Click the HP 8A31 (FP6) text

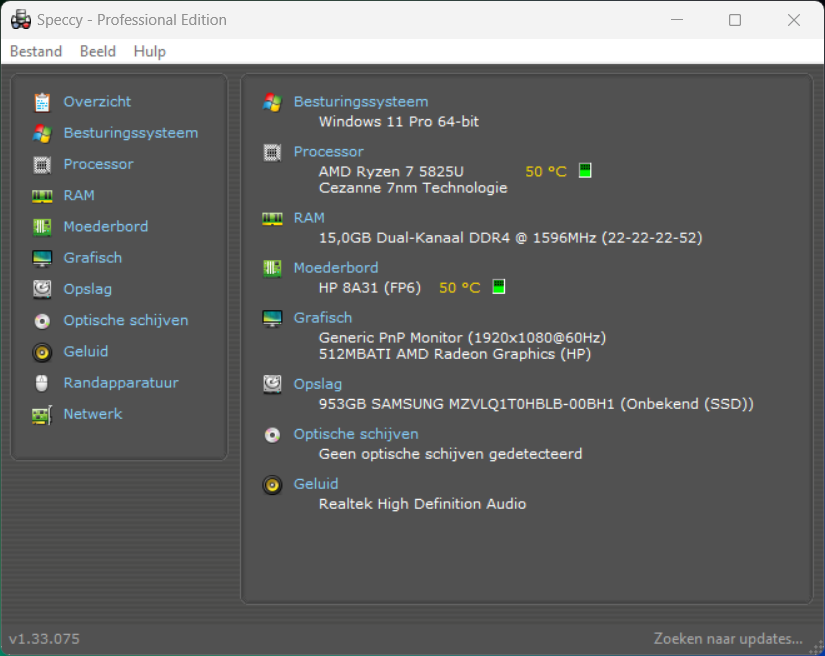(370, 288)
